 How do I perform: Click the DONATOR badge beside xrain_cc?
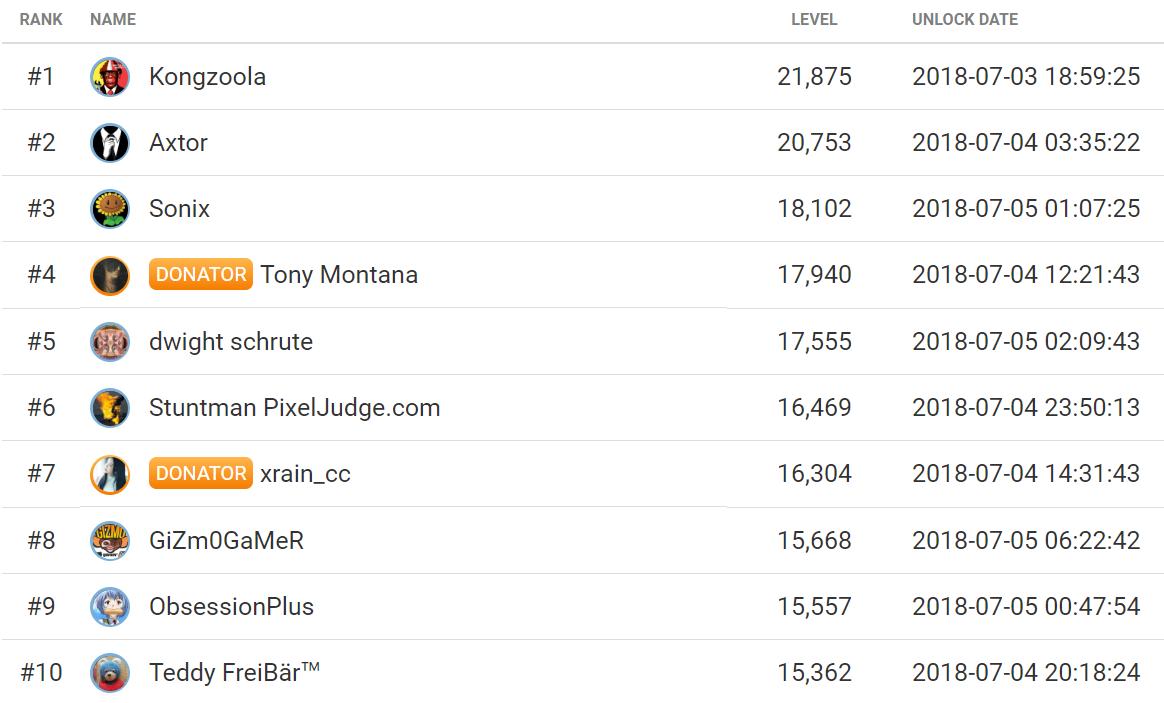tap(201, 474)
